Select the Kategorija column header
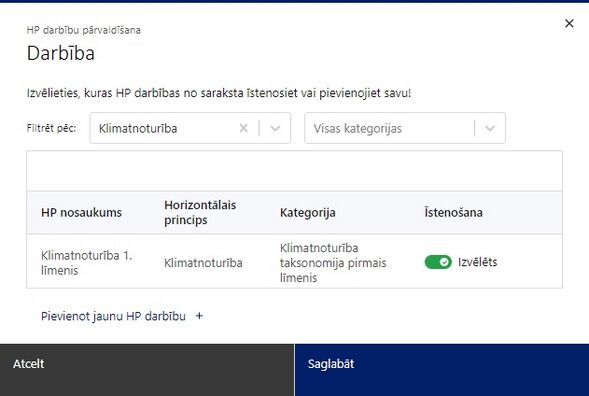 pos(308,213)
